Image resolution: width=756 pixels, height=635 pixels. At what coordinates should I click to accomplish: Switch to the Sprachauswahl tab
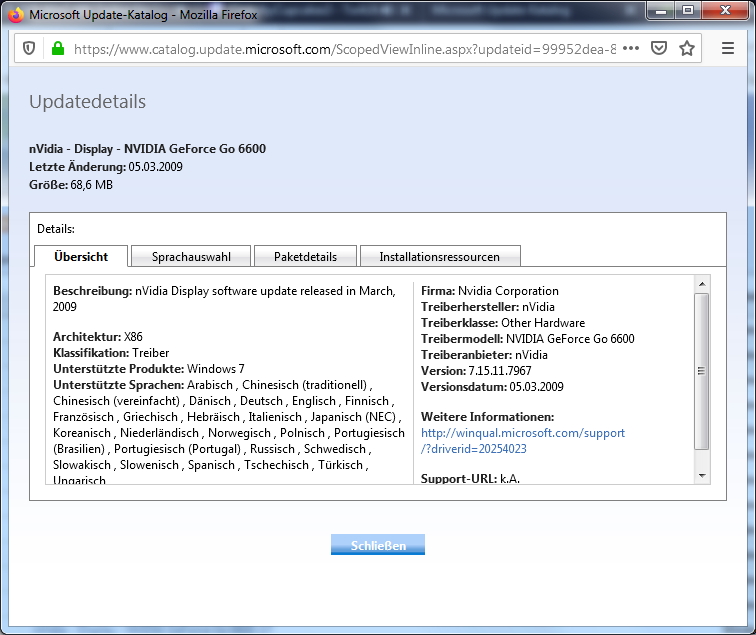(x=191, y=257)
